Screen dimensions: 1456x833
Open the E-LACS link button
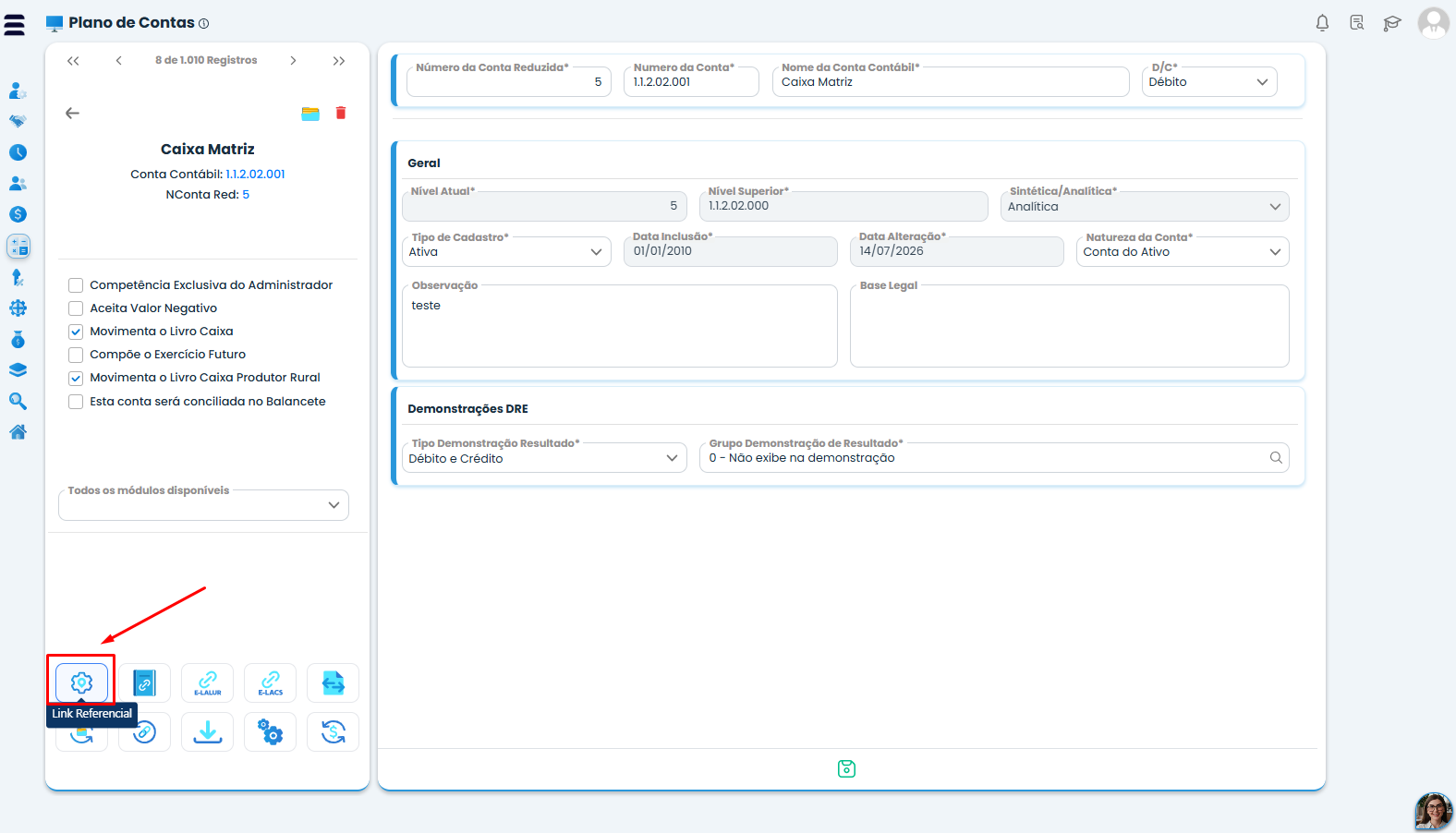pyautogui.click(x=270, y=682)
